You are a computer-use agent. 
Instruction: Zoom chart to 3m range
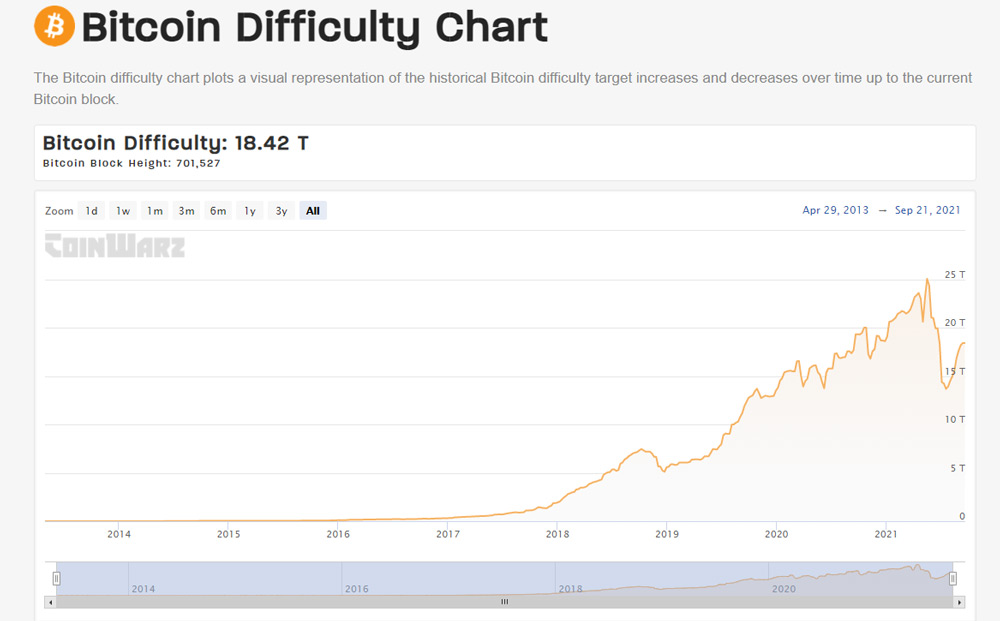[186, 211]
